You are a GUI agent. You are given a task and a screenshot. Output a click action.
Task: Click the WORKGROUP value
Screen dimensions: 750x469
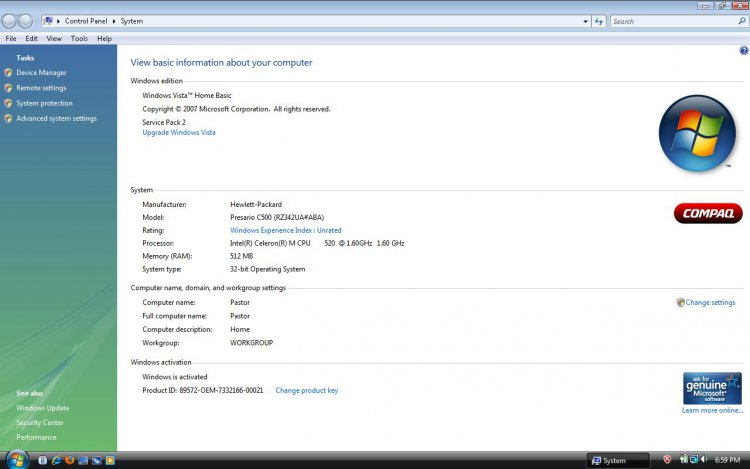click(x=252, y=343)
